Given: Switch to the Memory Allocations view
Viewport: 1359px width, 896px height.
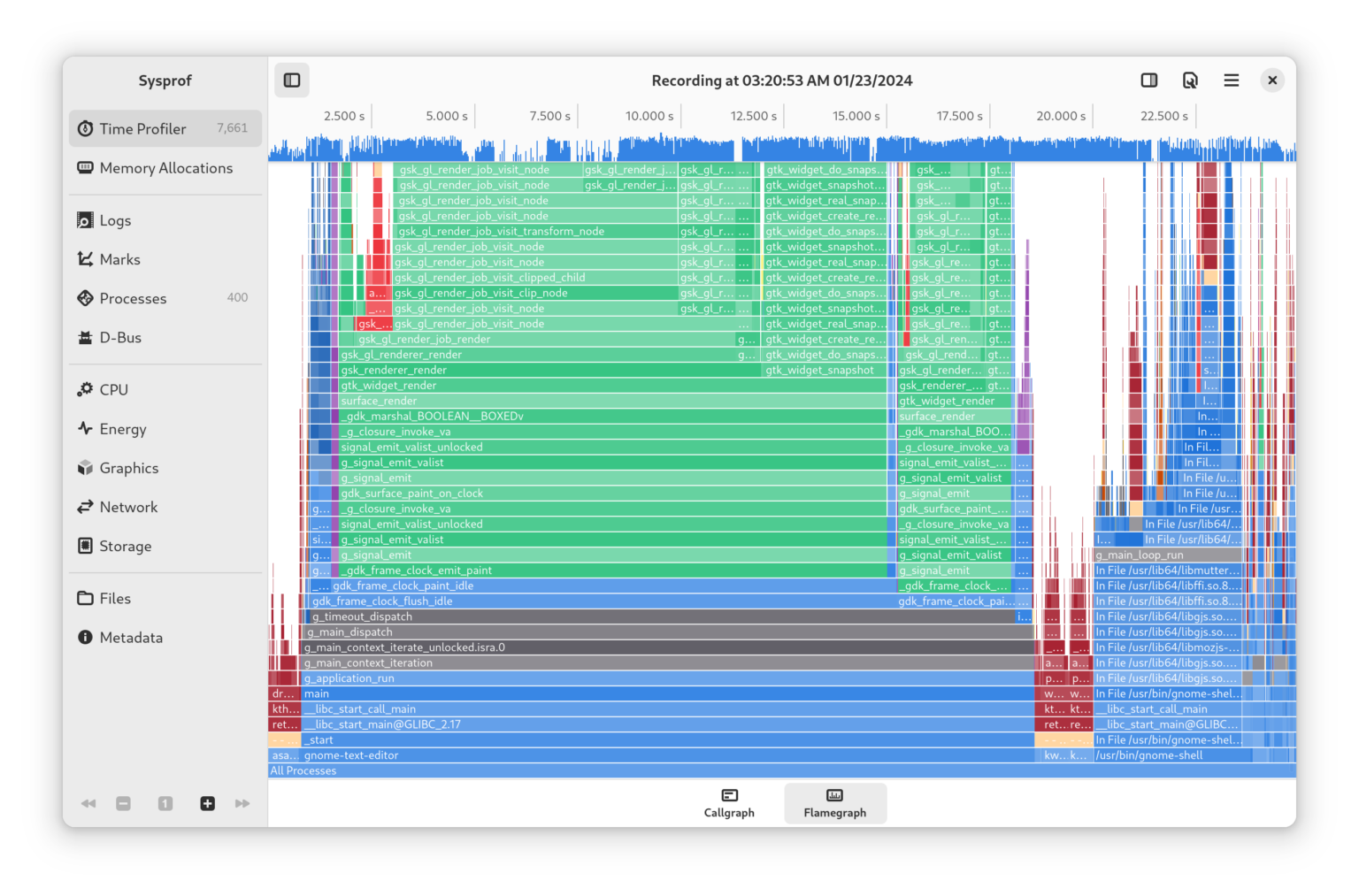Looking at the screenshot, I should coord(165,167).
